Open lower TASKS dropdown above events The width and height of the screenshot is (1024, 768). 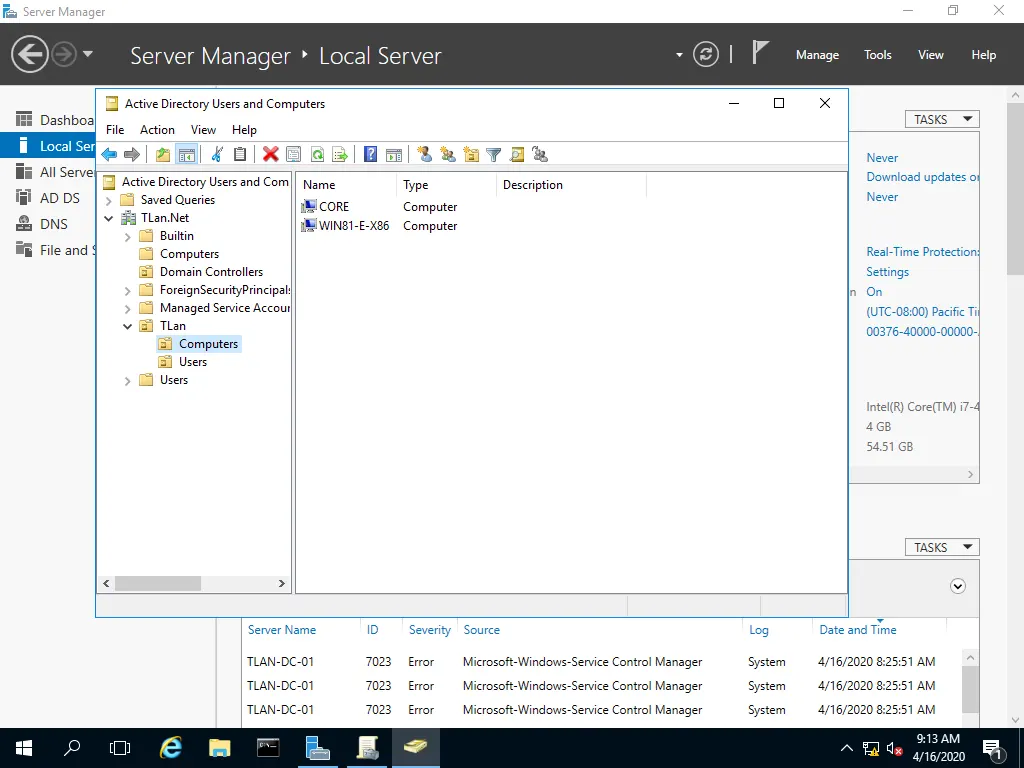point(942,547)
